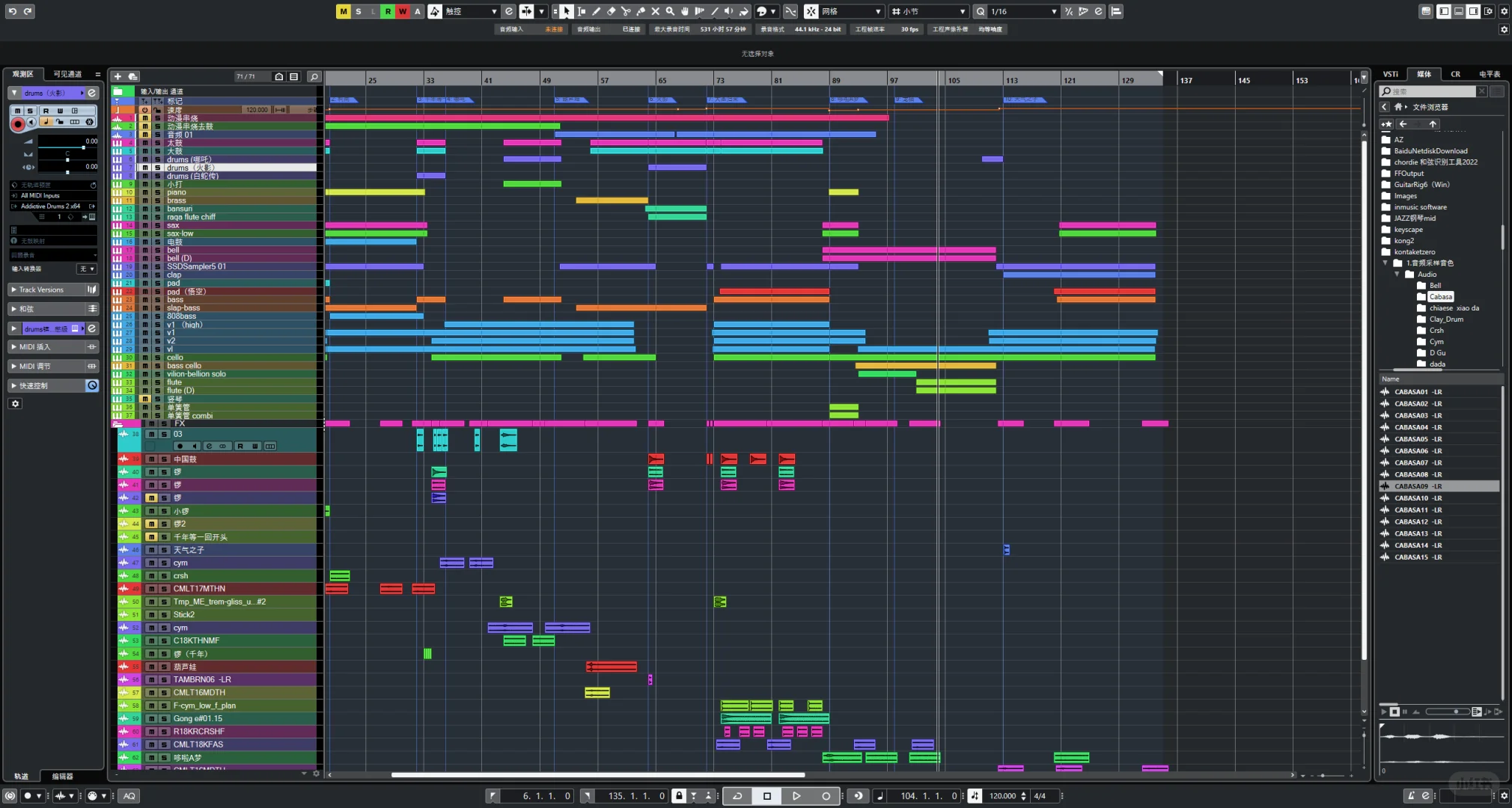Click inspector record enable red button
The width and height of the screenshot is (1512, 808).
coord(18,123)
